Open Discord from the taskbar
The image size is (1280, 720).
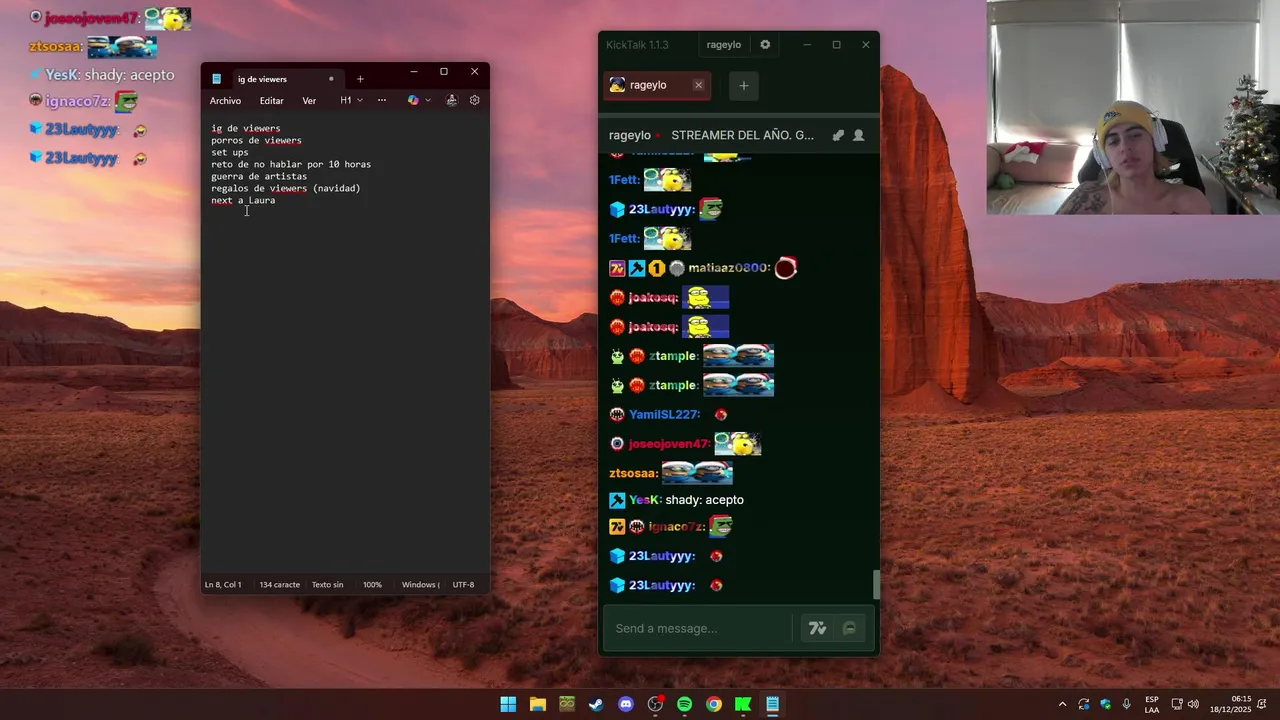click(626, 704)
